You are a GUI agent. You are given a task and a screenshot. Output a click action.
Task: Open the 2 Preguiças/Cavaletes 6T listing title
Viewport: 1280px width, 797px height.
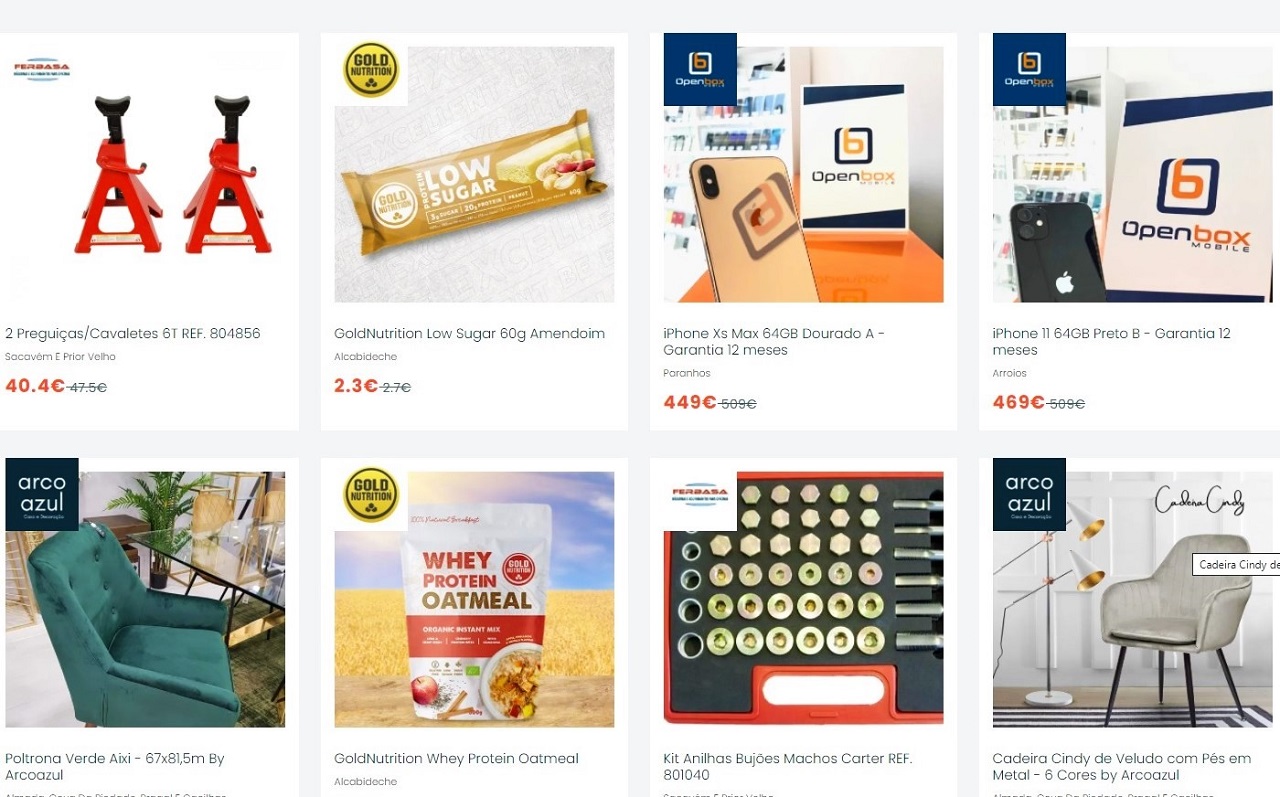coord(133,333)
